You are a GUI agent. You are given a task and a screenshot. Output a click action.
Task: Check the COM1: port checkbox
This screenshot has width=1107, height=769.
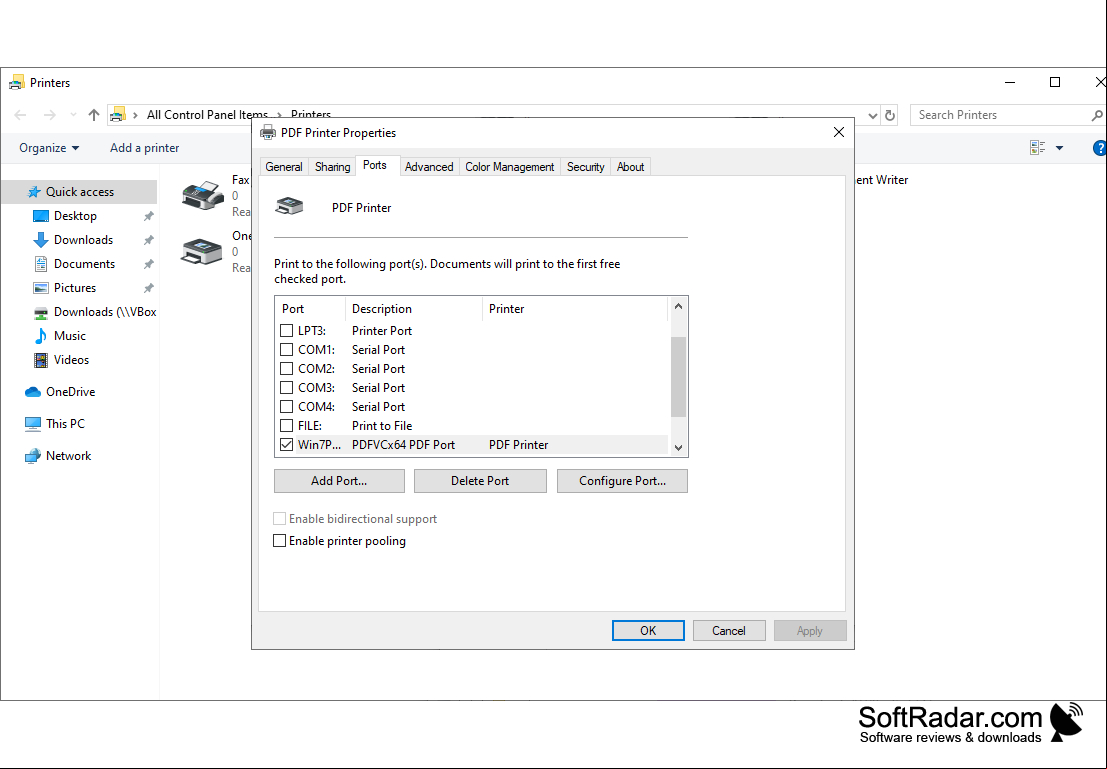[x=287, y=350]
